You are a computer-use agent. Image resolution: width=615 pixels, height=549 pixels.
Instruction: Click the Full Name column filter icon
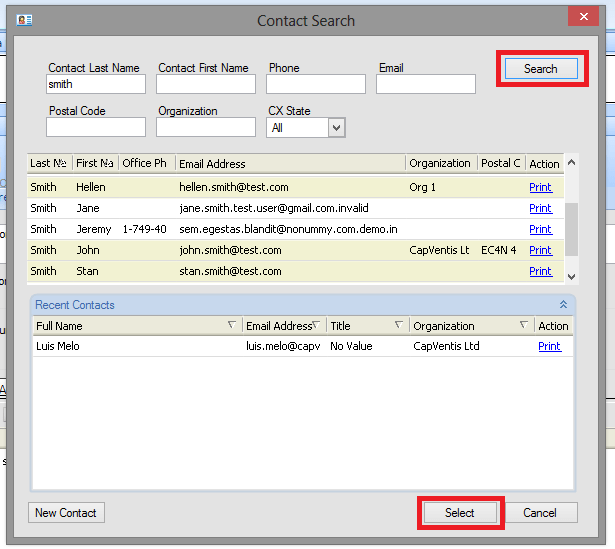coord(232,325)
